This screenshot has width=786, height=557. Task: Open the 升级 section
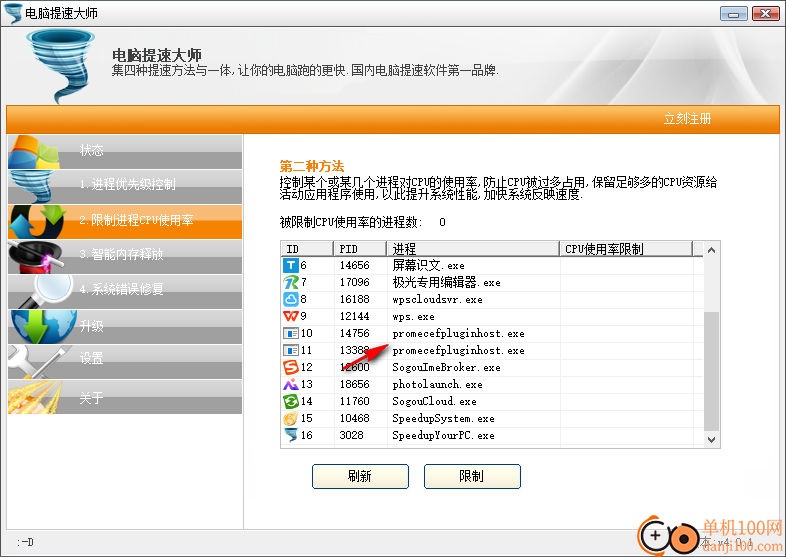125,326
